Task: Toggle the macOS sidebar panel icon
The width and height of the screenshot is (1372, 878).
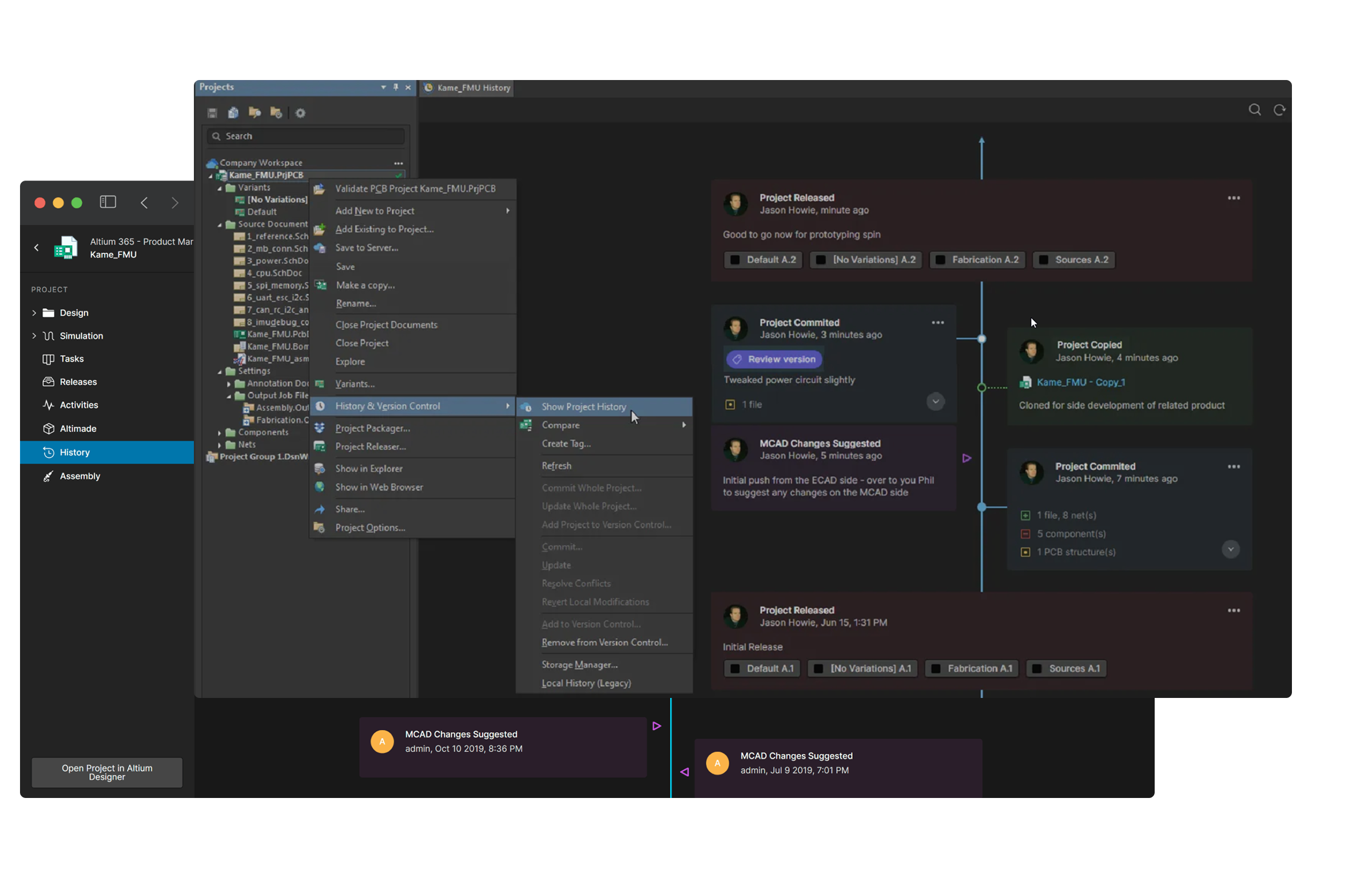Action: click(108, 202)
